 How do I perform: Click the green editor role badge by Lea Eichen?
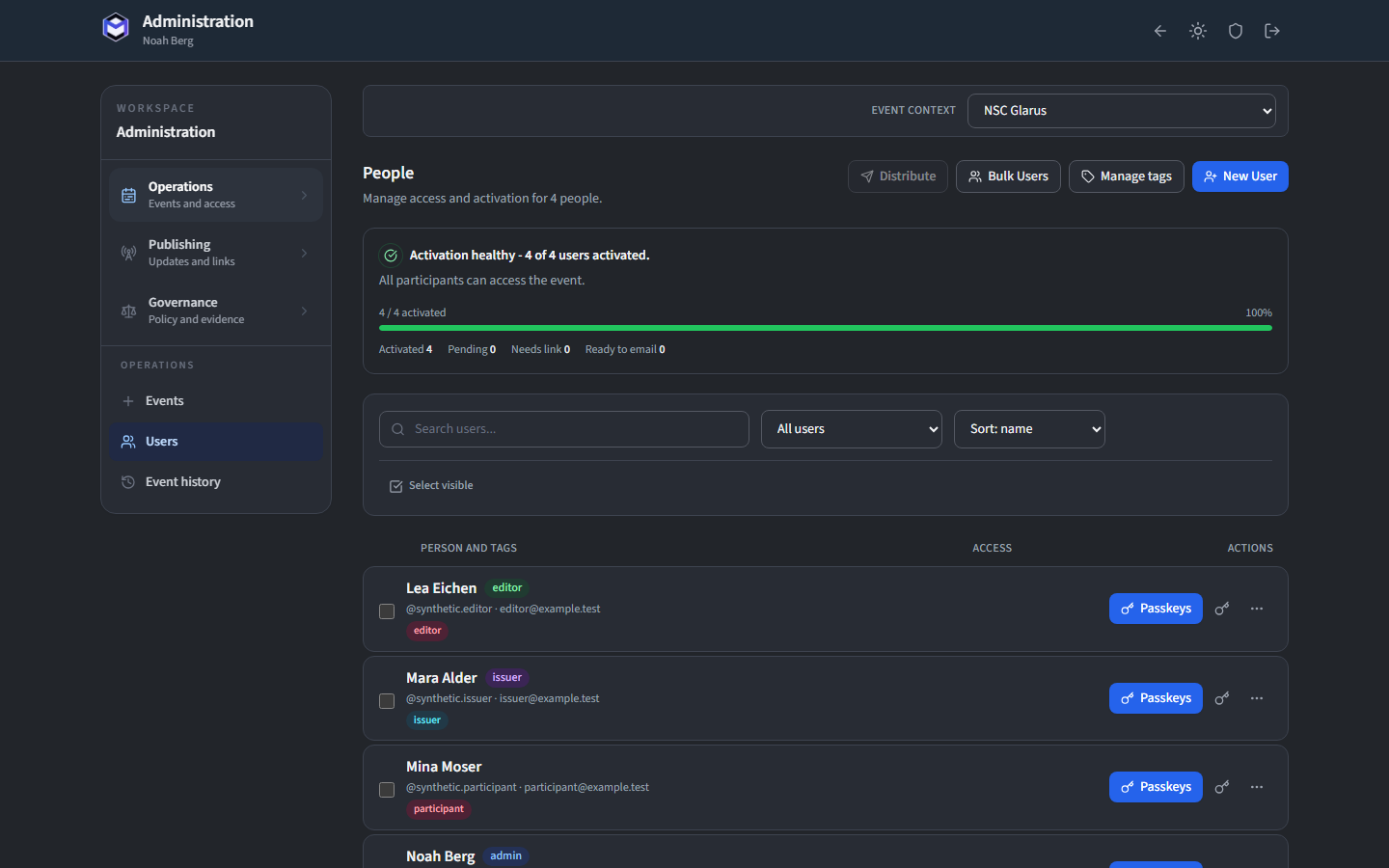507,588
